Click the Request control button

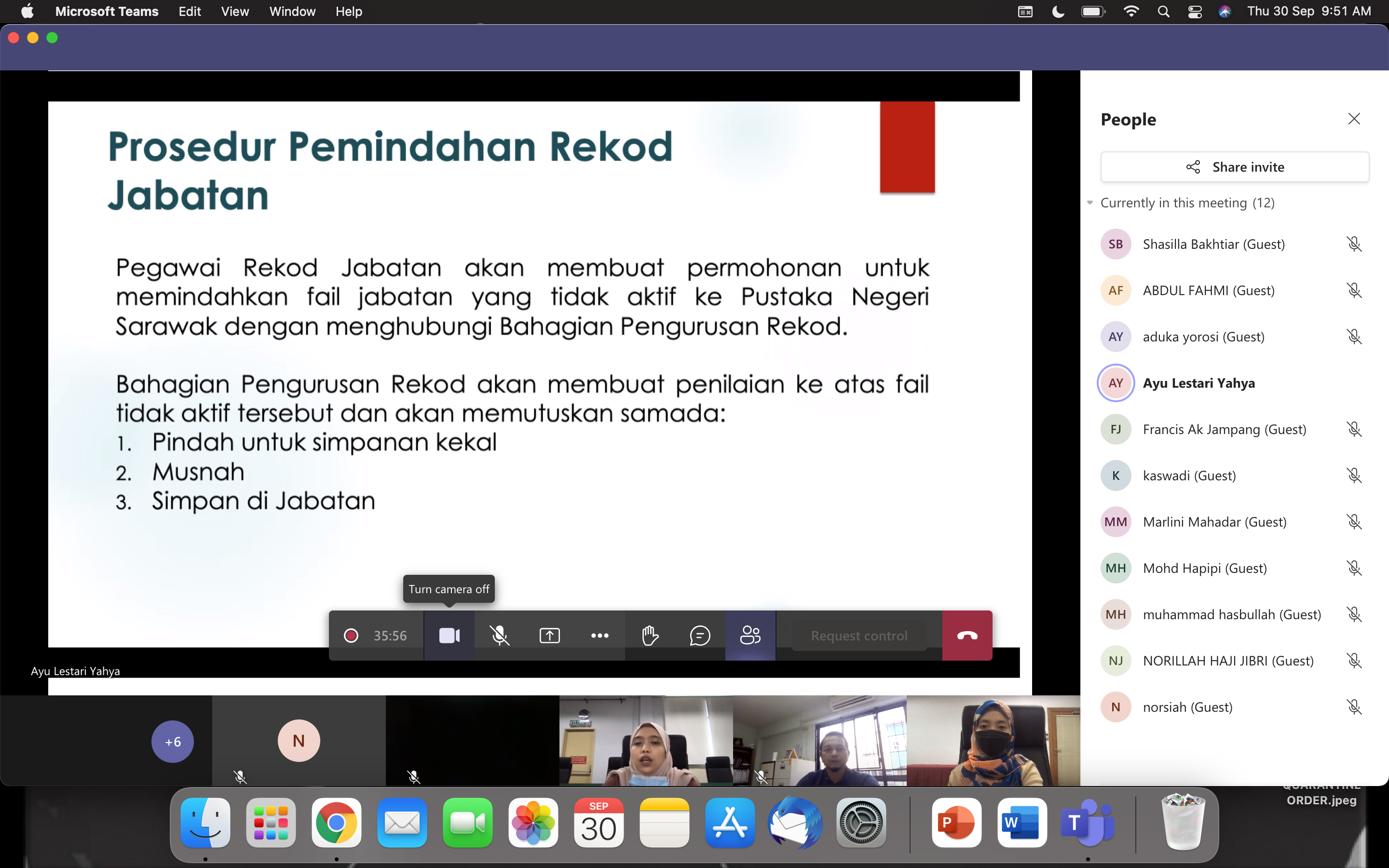tap(858, 636)
